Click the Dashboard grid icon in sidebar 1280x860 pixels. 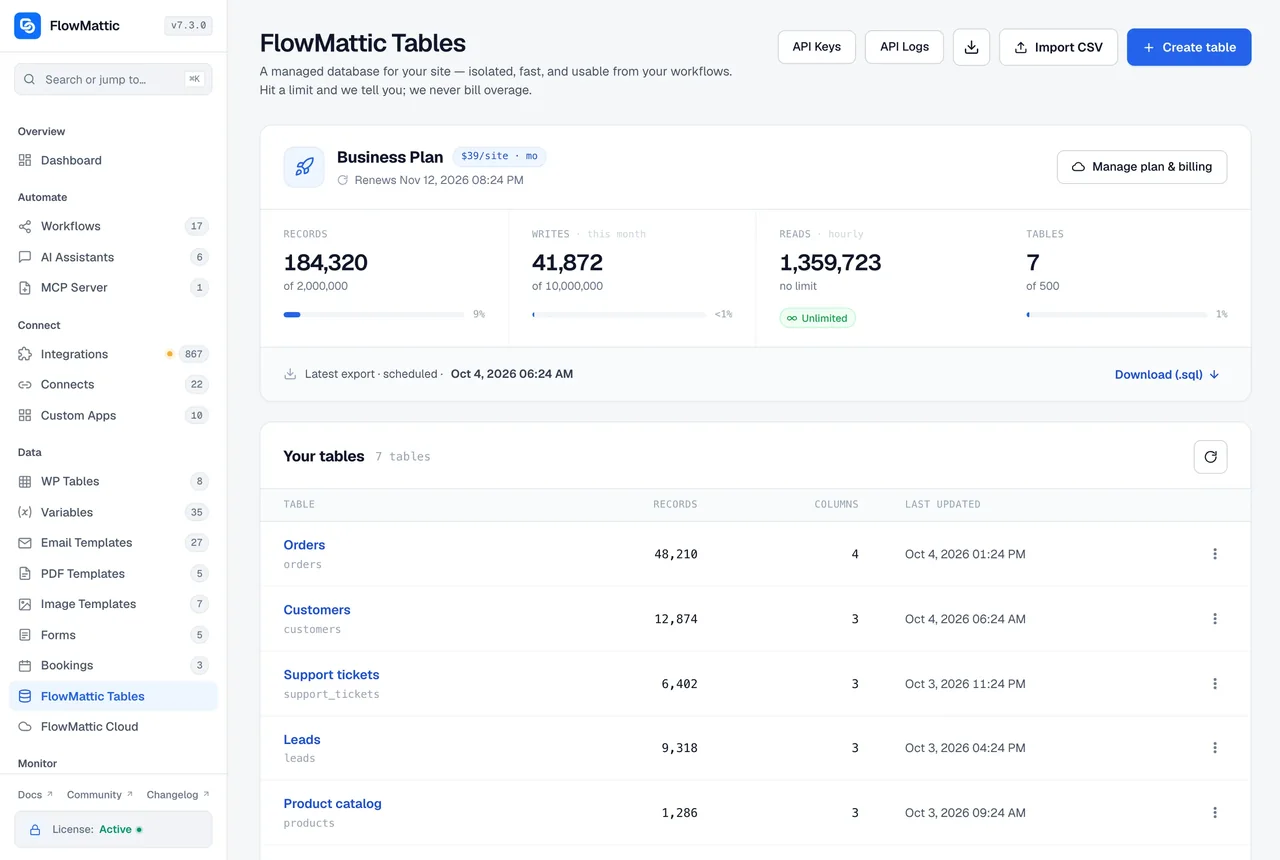pyautogui.click(x=25, y=160)
